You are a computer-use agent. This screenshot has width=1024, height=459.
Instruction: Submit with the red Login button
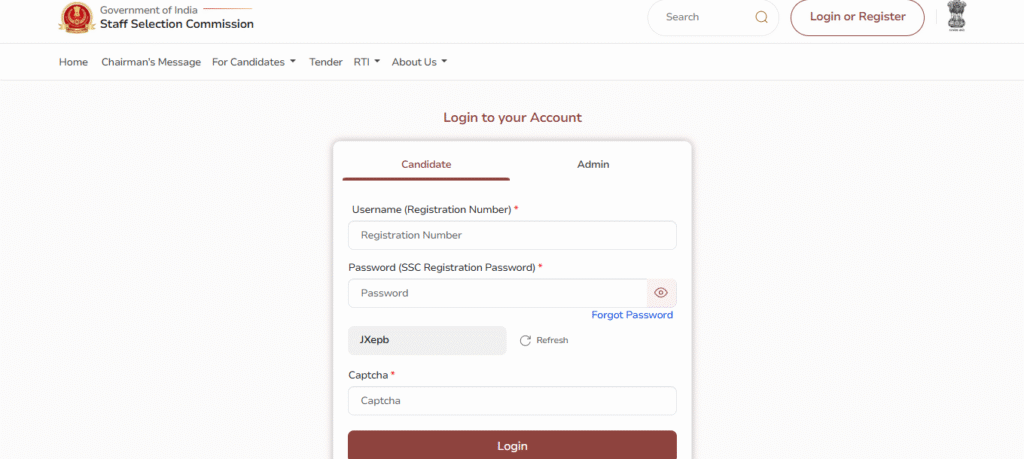[x=512, y=445]
